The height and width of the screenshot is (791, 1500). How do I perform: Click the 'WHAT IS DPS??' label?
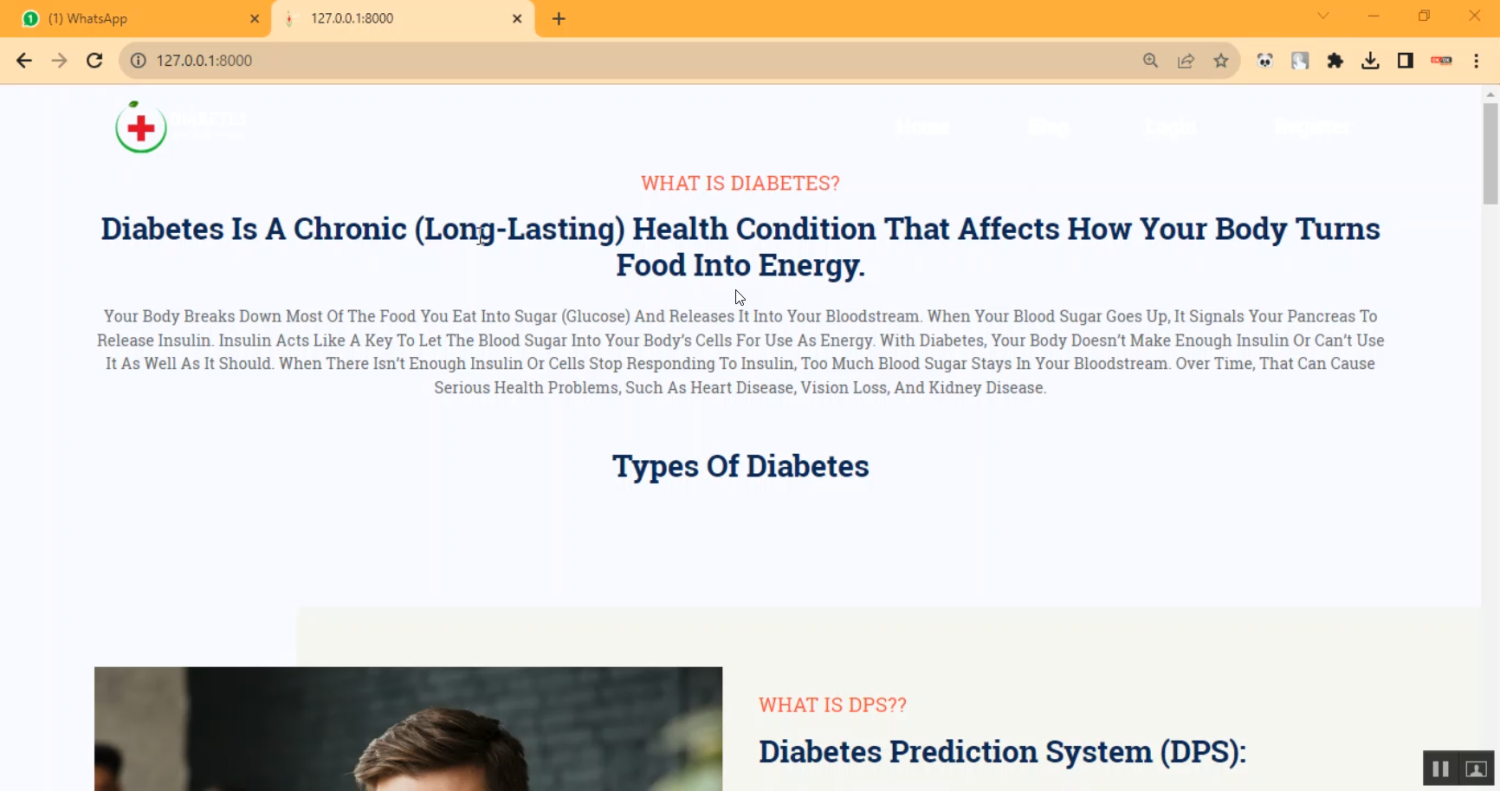click(832, 705)
